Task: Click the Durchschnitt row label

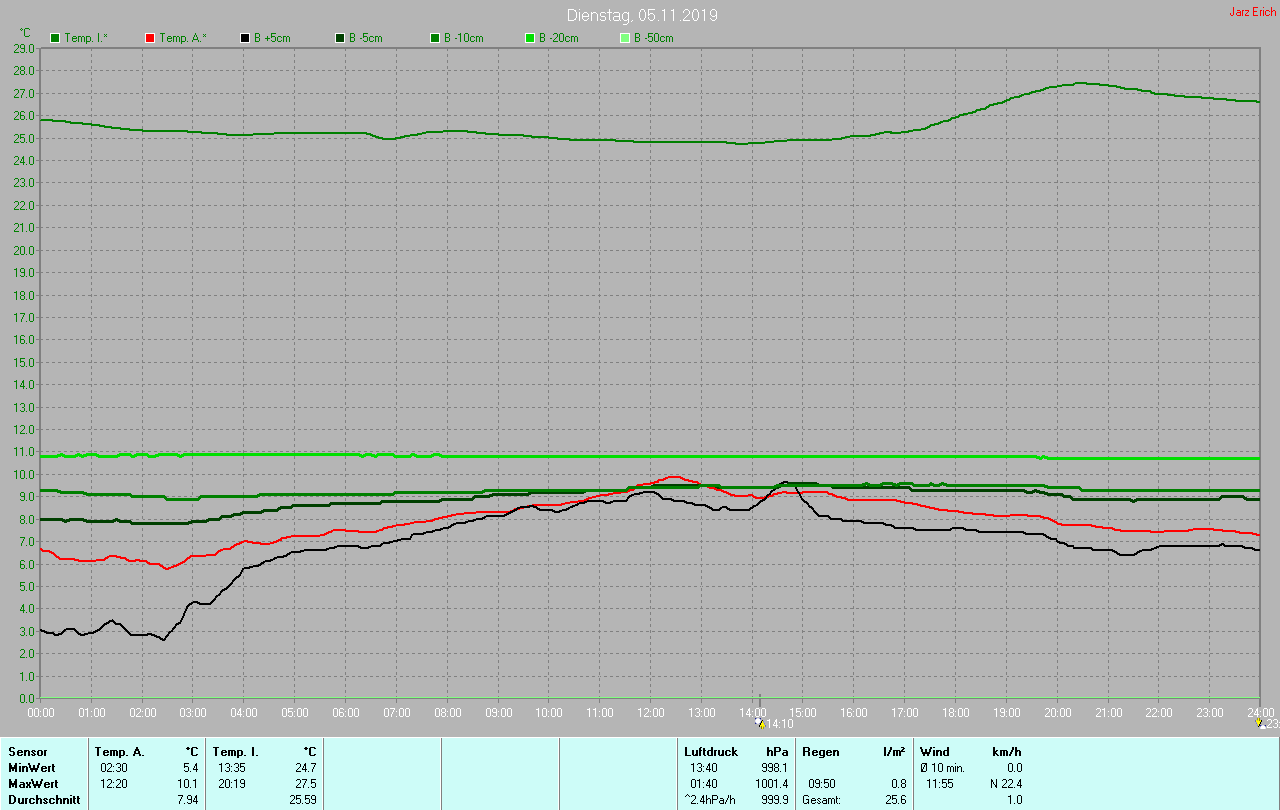Action: point(44,800)
